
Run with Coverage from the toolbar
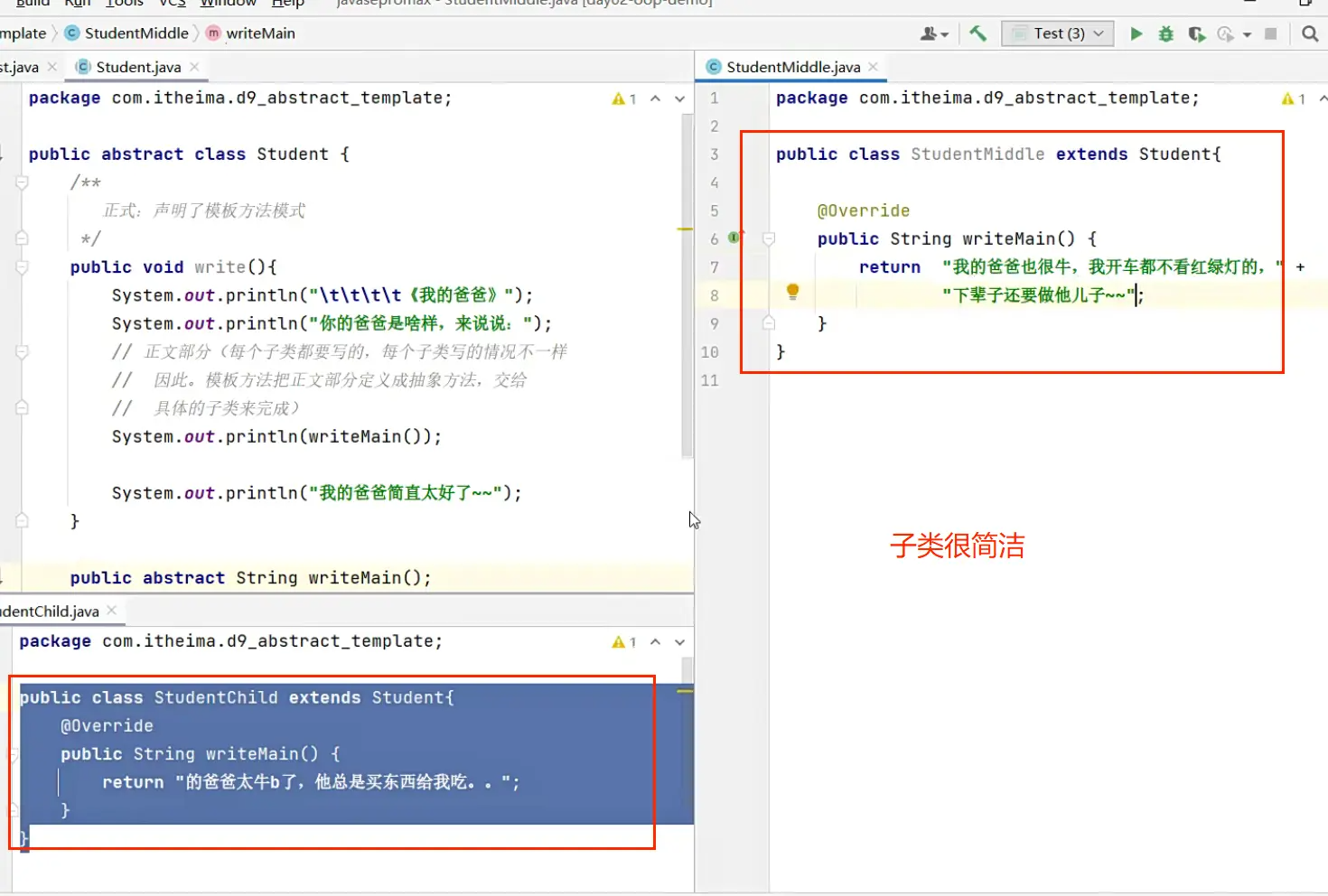click(x=1196, y=33)
